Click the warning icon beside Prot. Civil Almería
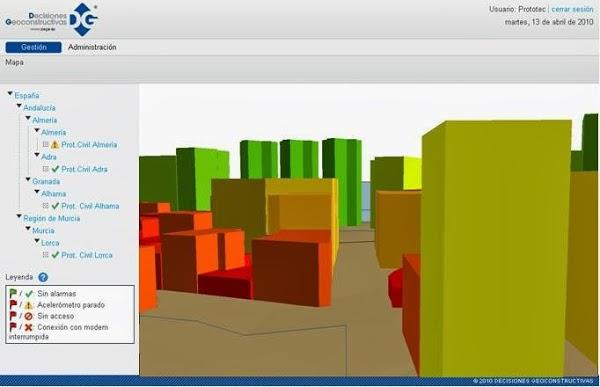 [55, 145]
